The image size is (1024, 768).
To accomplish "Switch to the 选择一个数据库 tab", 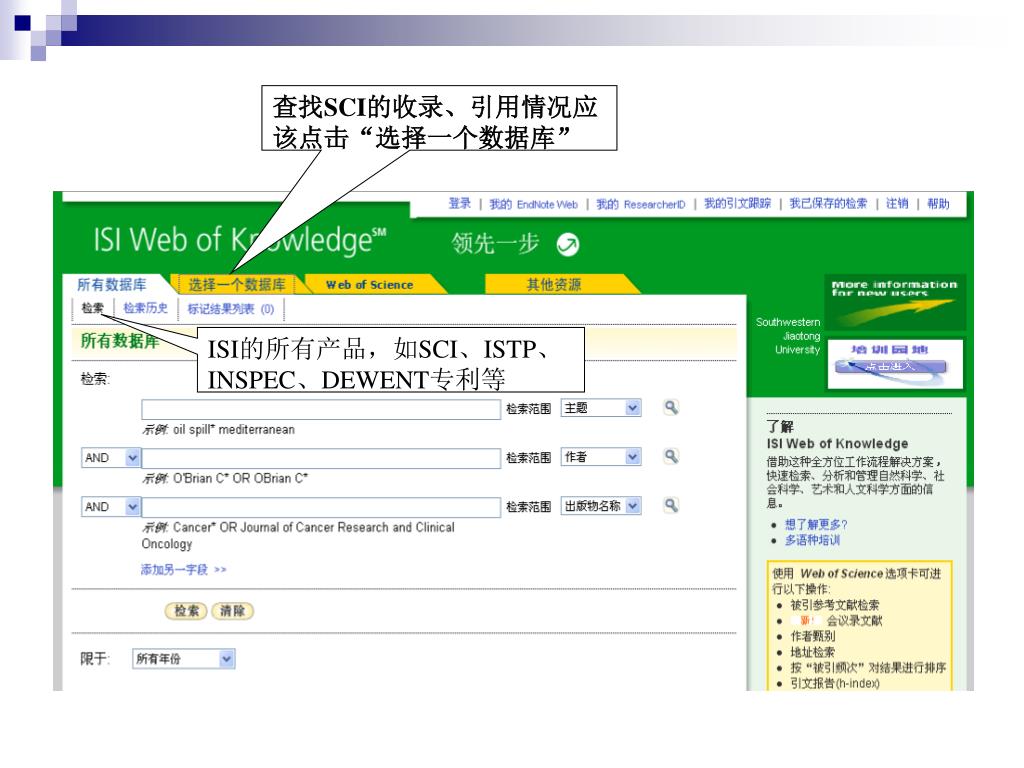I will coord(236,284).
